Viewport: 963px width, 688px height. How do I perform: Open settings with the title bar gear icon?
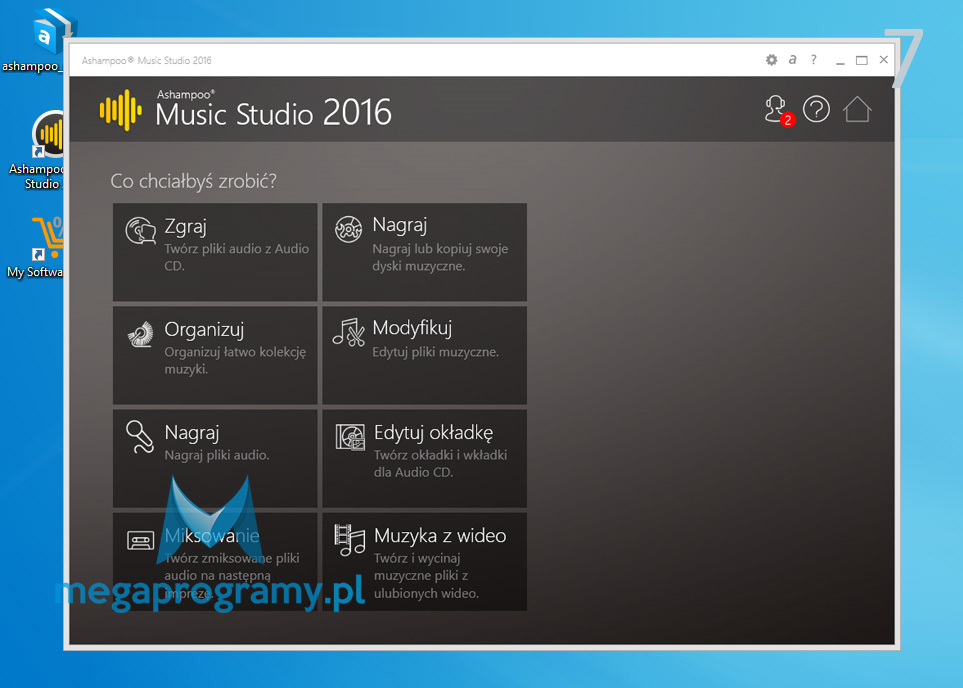click(771, 60)
